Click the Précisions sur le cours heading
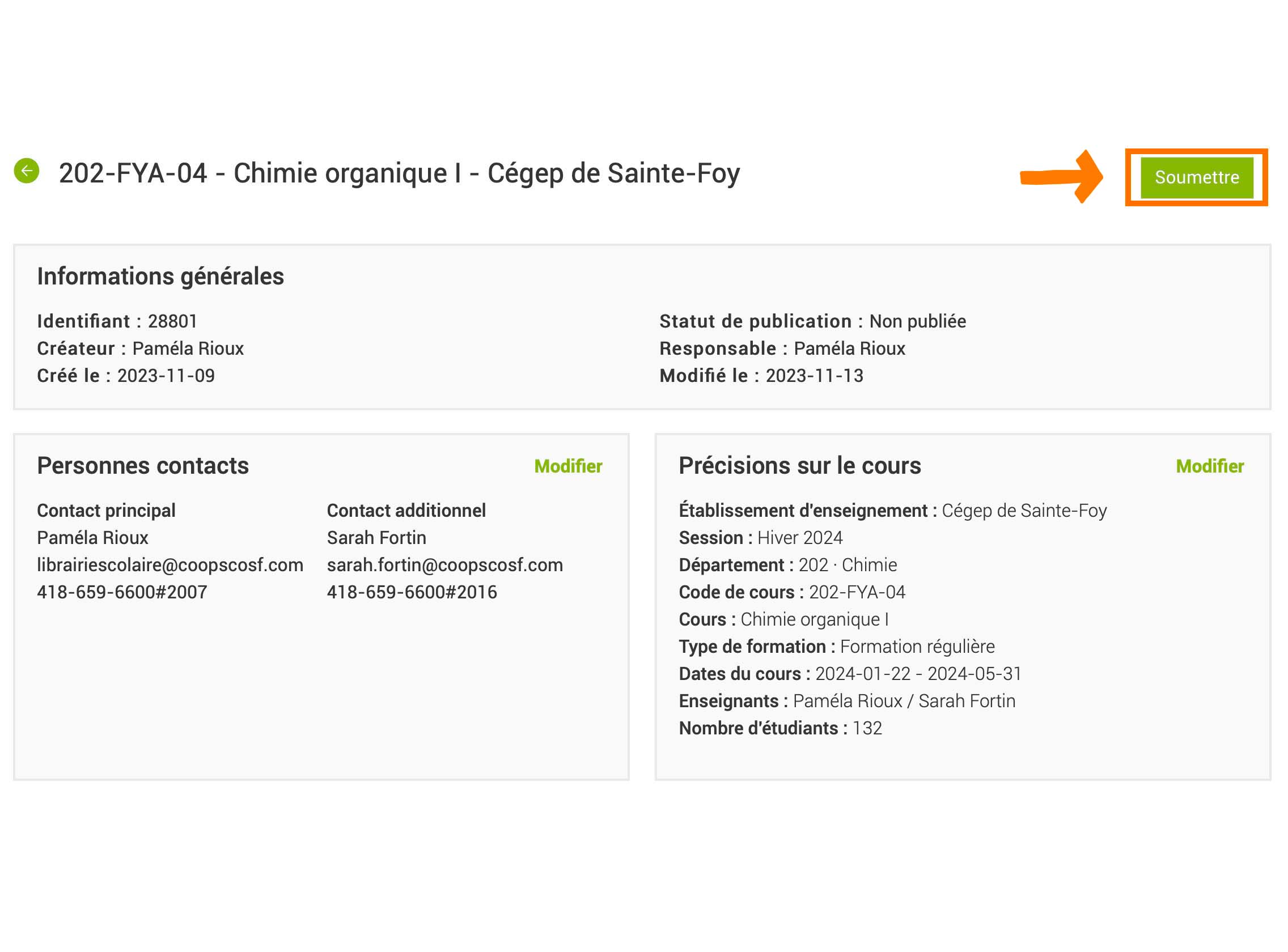 click(800, 466)
